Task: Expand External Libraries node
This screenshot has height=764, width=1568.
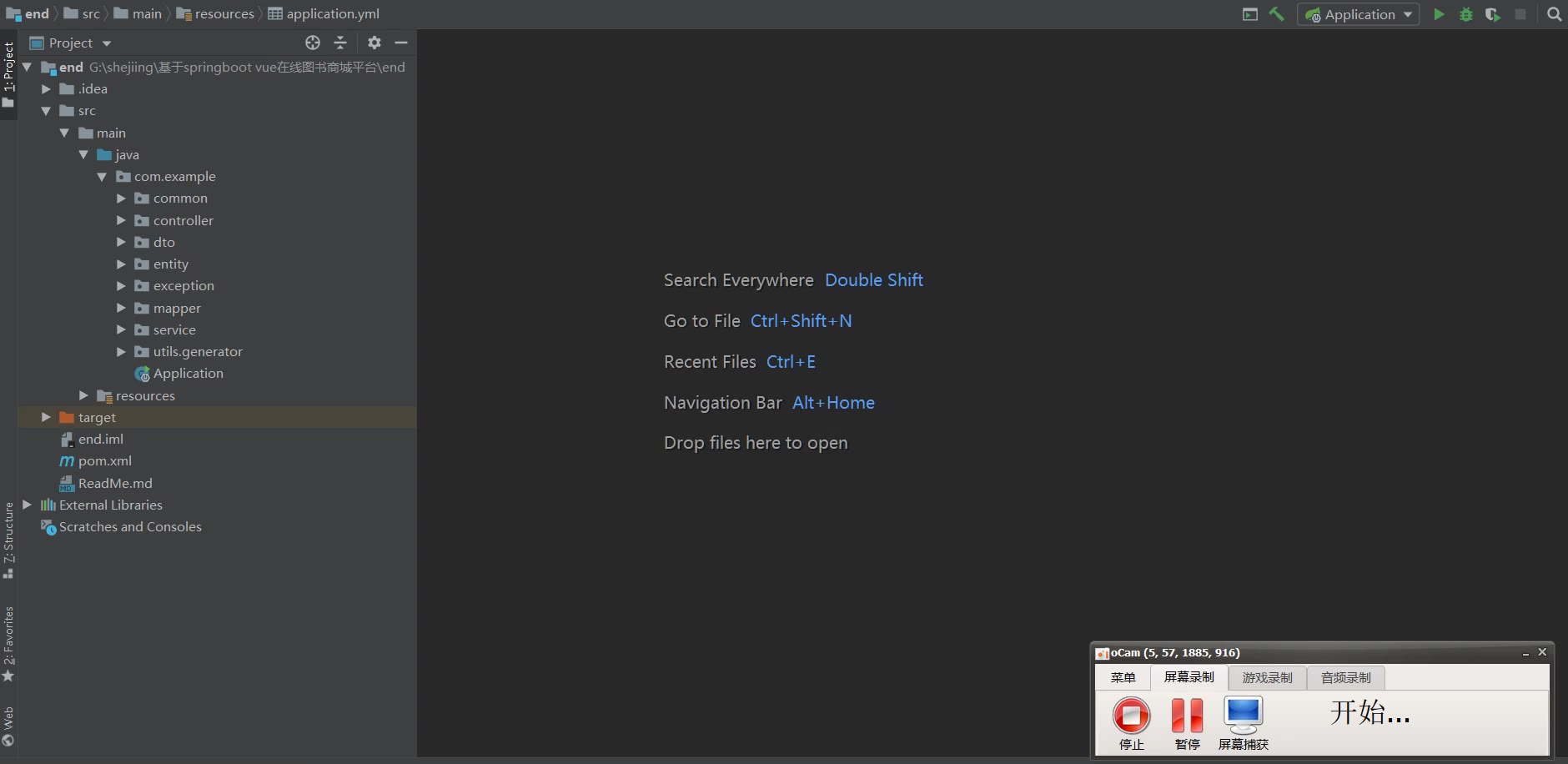Action: [x=28, y=505]
